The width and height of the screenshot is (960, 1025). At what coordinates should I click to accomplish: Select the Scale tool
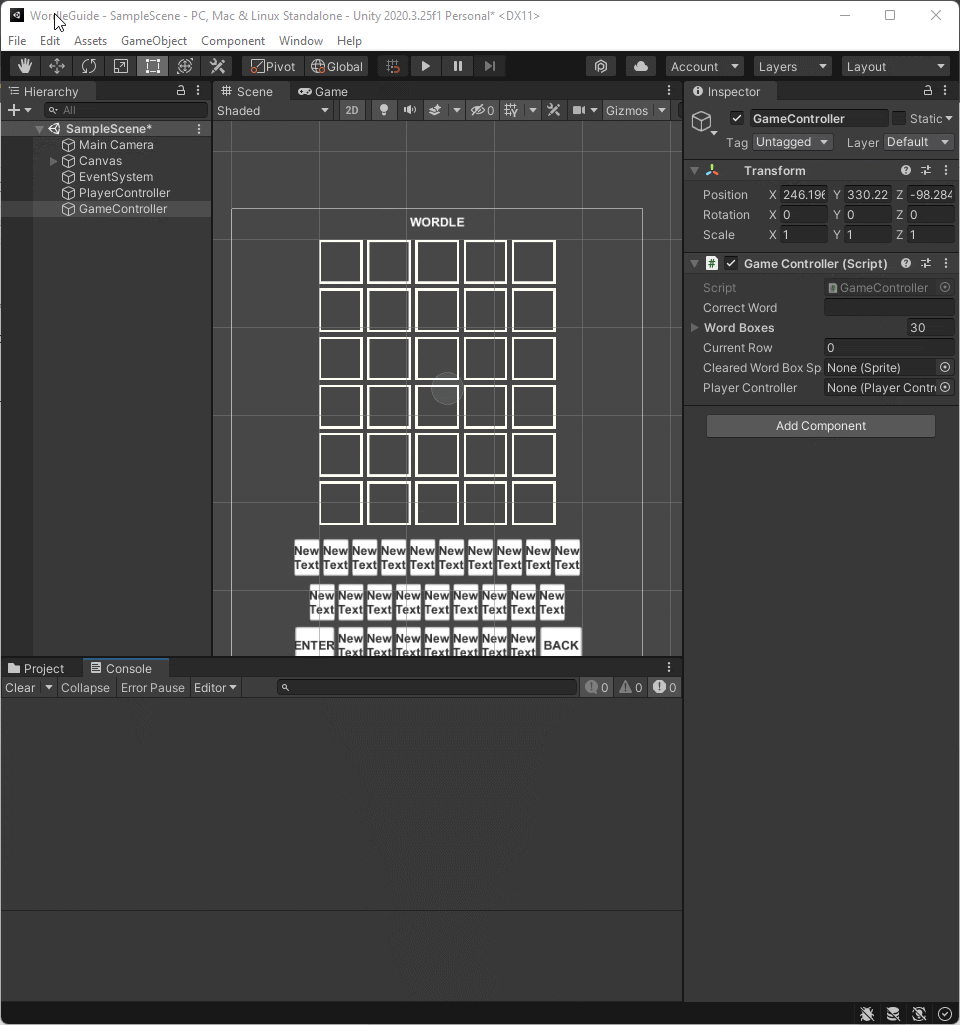(120, 66)
